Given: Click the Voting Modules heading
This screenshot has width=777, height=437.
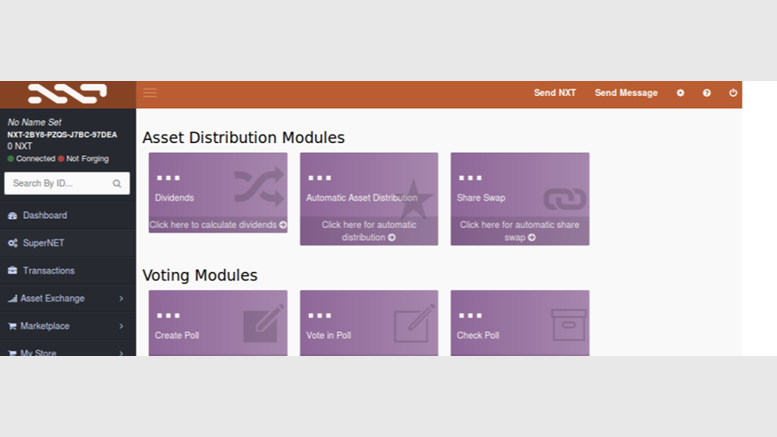Looking at the screenshot, I should point(200,275).
